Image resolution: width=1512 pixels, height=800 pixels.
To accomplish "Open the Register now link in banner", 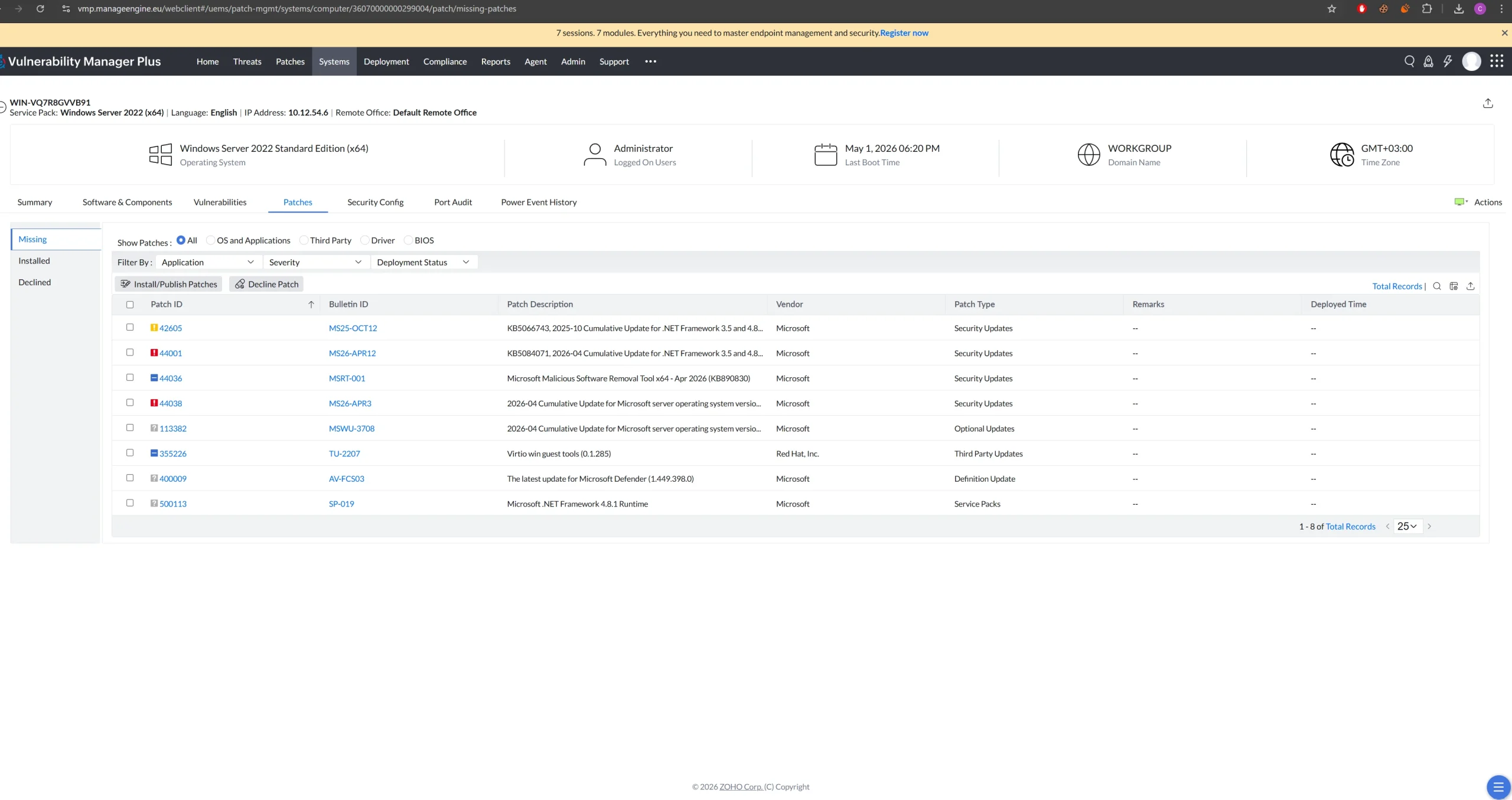I will pos(904,33).
